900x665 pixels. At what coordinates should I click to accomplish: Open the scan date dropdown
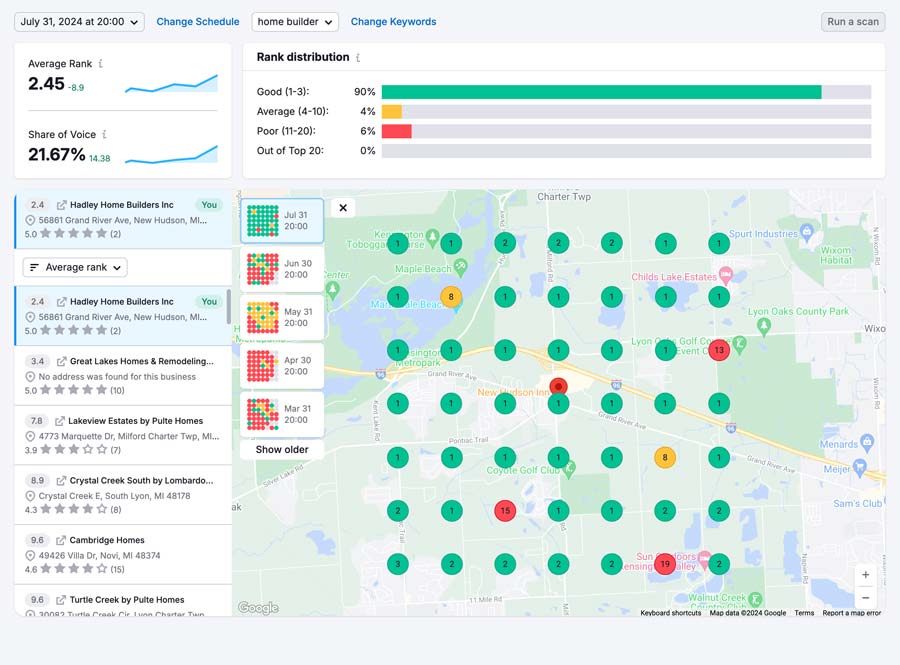tap(79, 22)
